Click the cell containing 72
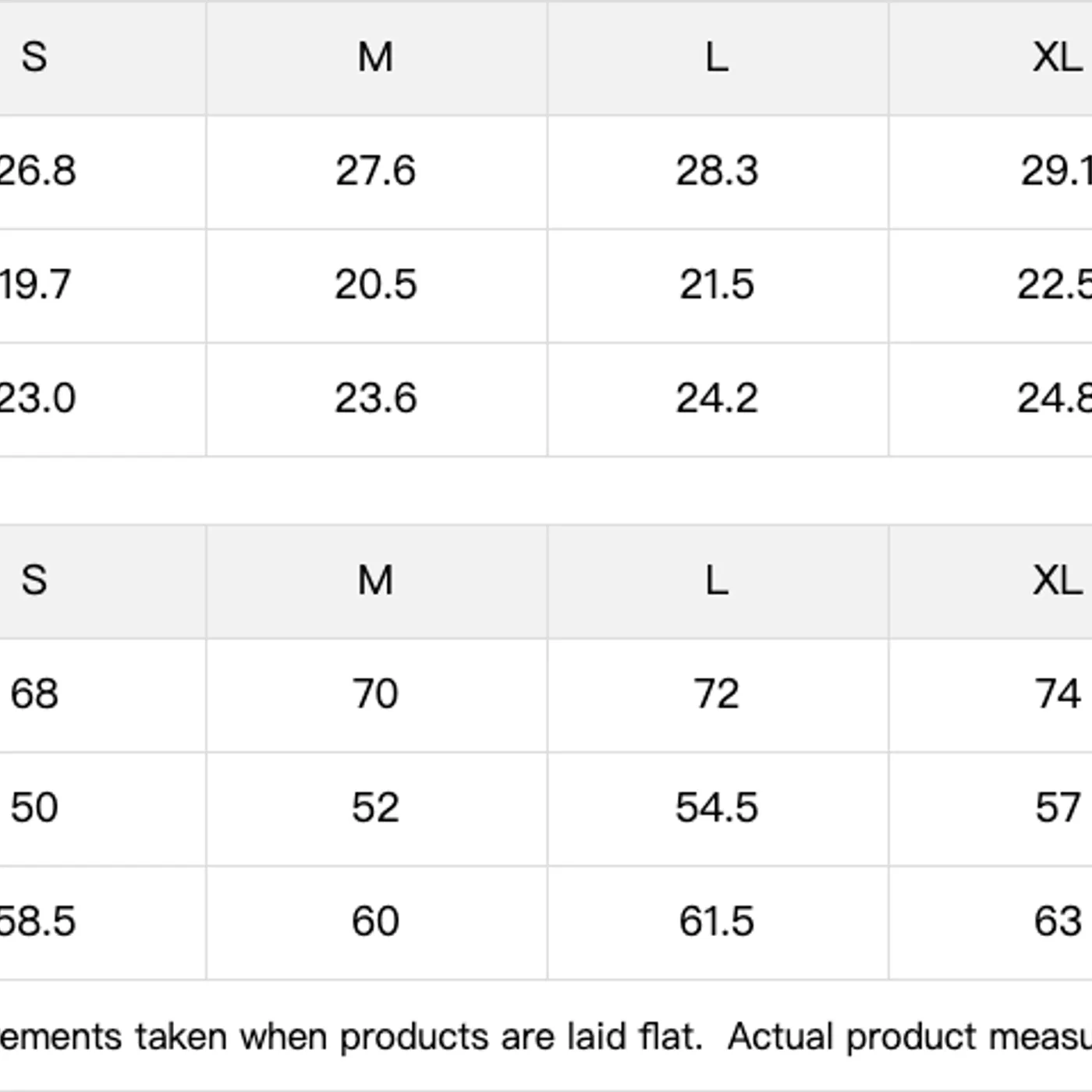The width and height of the screenshot is (1092, 1092). pos(717,694)
